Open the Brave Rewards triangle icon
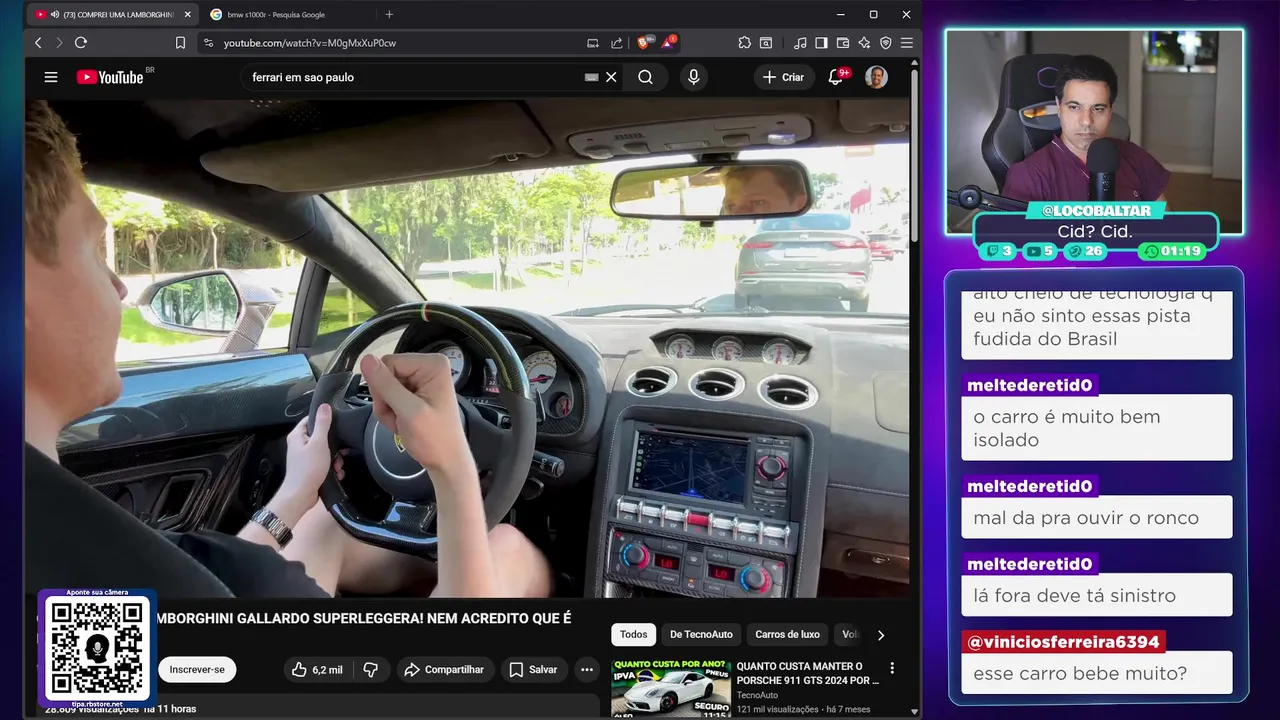 point(668,43)
